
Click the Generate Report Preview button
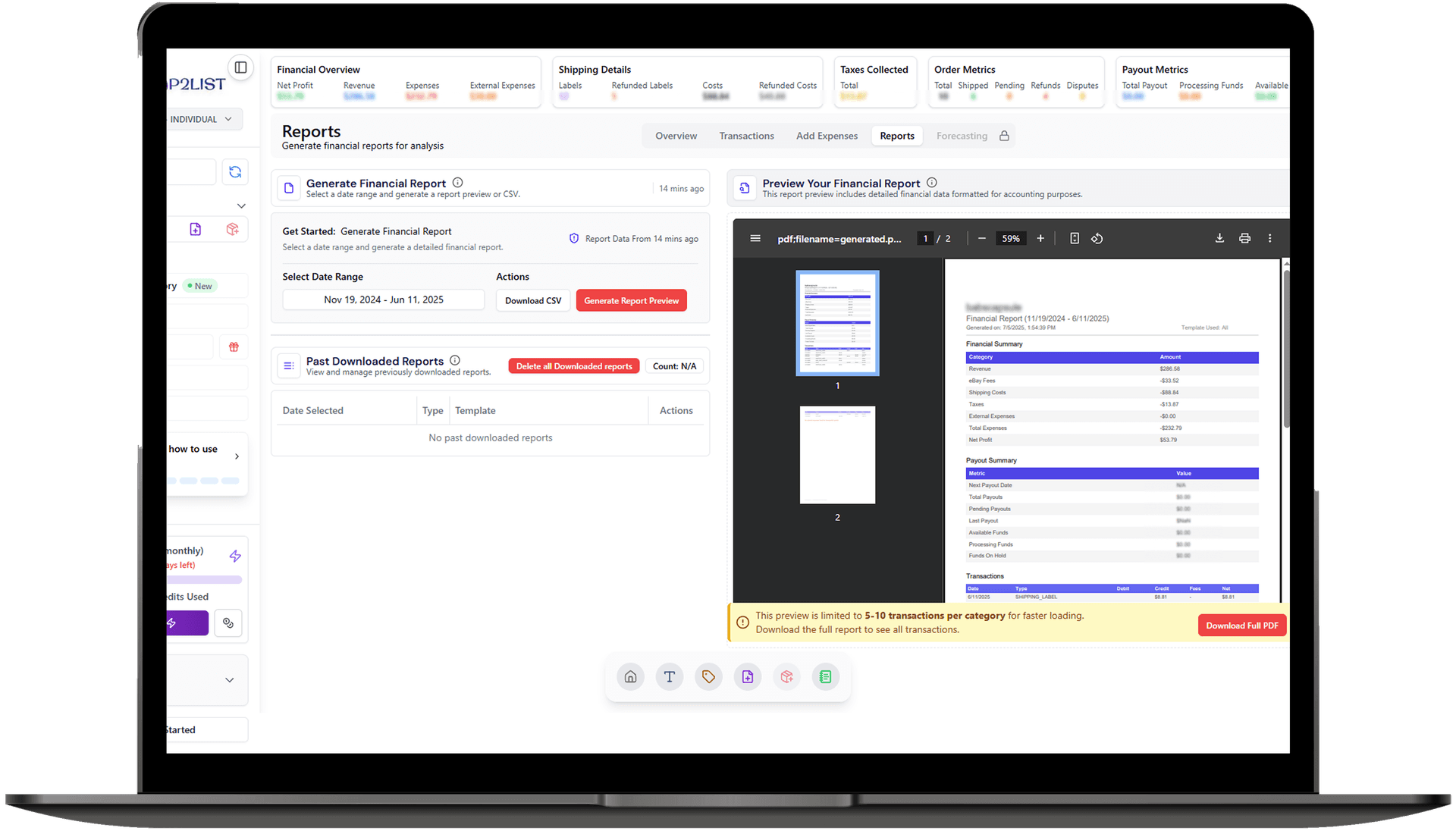coord(631,299)
